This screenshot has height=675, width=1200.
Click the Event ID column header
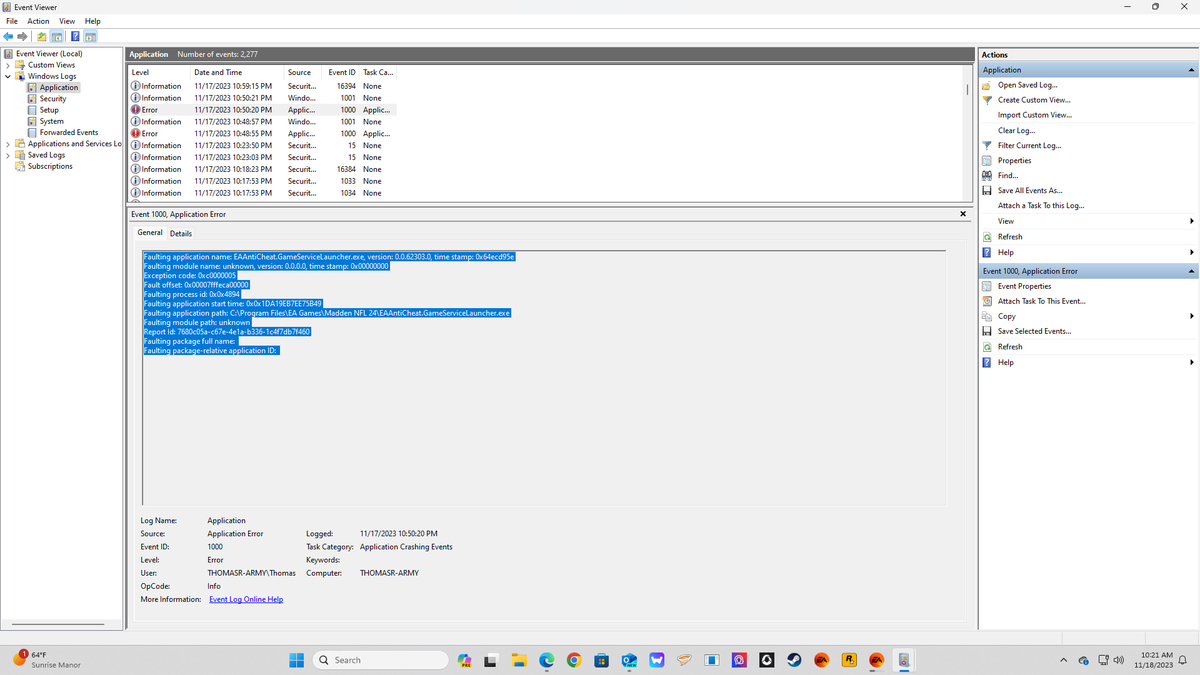click(x=342, y=72)
